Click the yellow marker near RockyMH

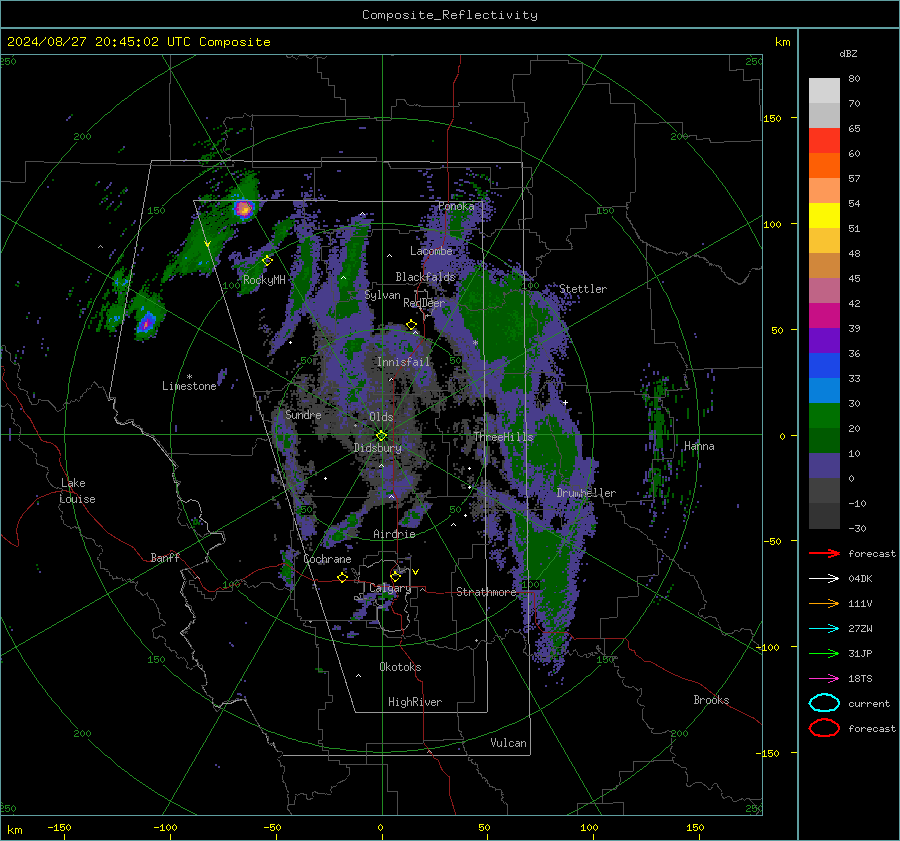tap(267, 261)
